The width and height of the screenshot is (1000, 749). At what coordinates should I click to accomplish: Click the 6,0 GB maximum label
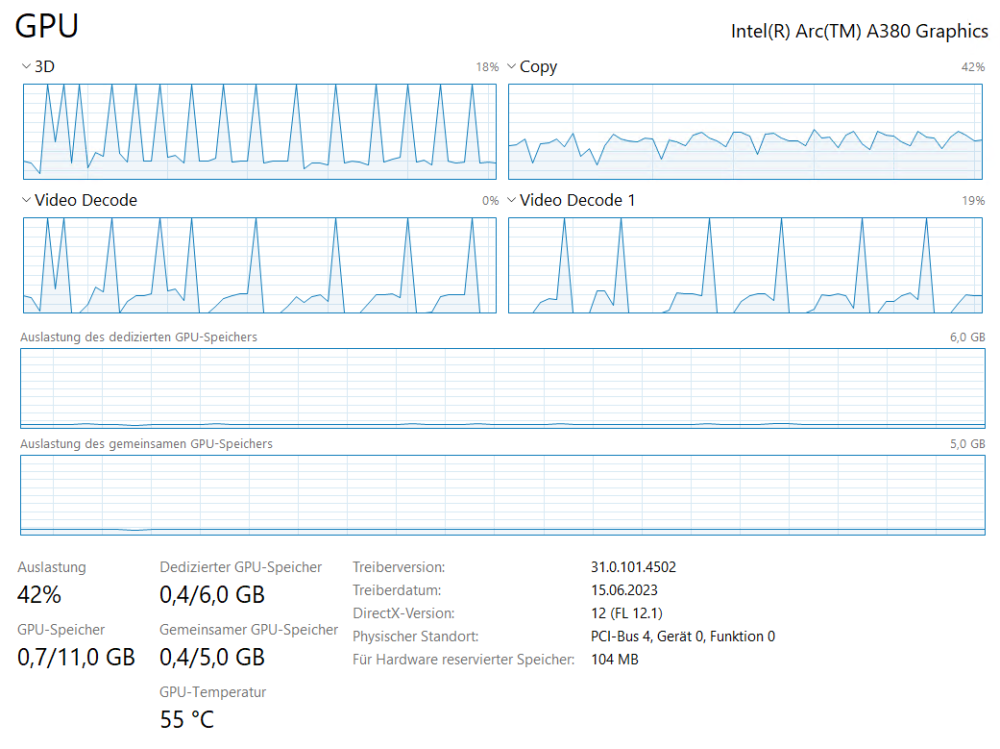click(x=967, y=337)
